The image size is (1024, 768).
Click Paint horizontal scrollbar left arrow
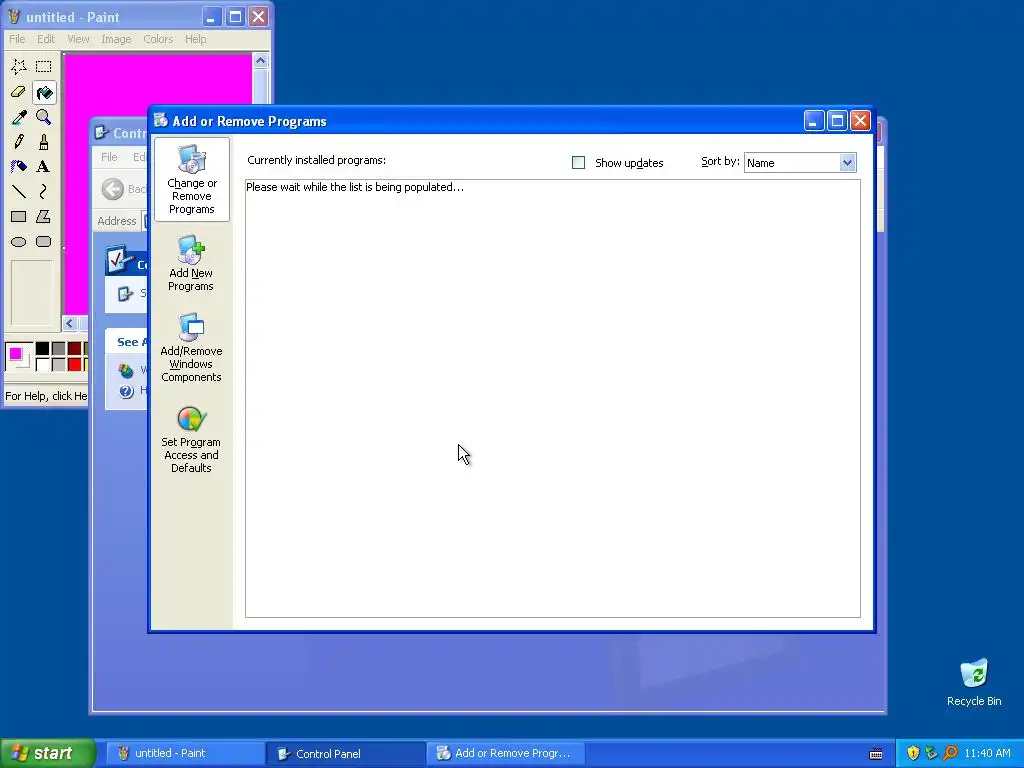pyautogui.click(x=70, y=323)
